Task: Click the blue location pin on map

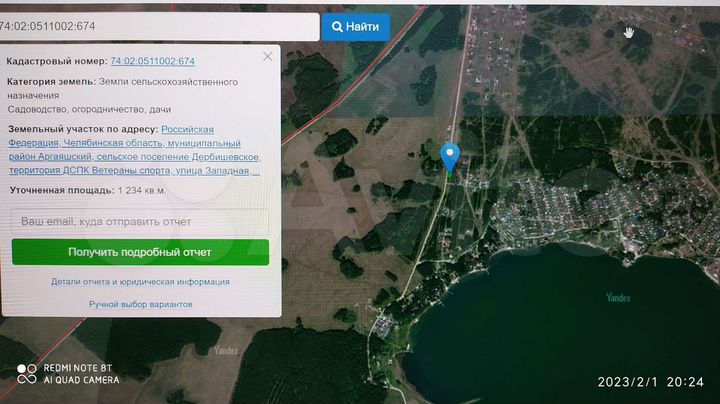Action: tap(450, 157)
